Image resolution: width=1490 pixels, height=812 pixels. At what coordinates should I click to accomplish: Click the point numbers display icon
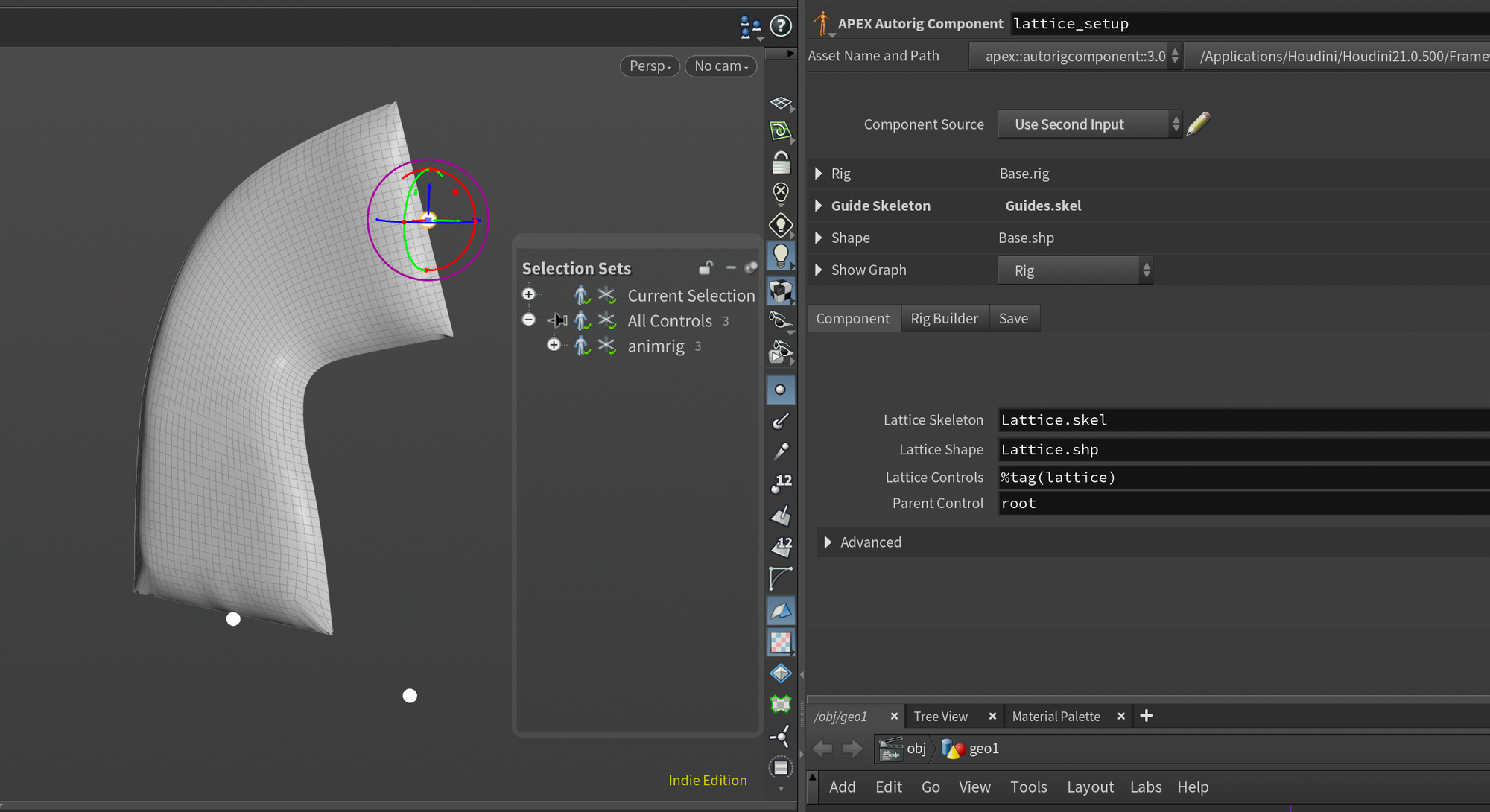780,483
